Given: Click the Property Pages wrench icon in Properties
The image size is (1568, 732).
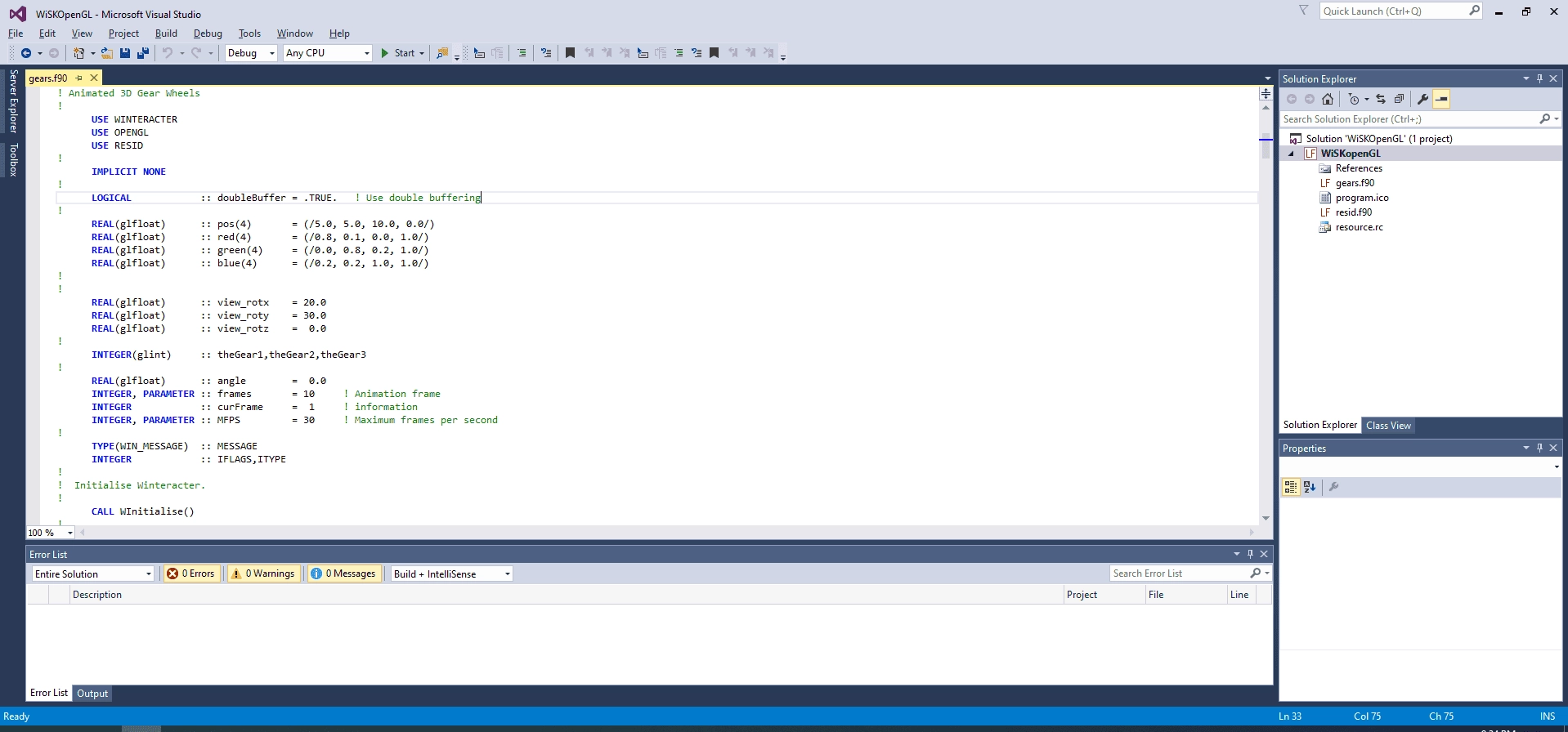Looking at the screenshot, I should pos(1333,487).
